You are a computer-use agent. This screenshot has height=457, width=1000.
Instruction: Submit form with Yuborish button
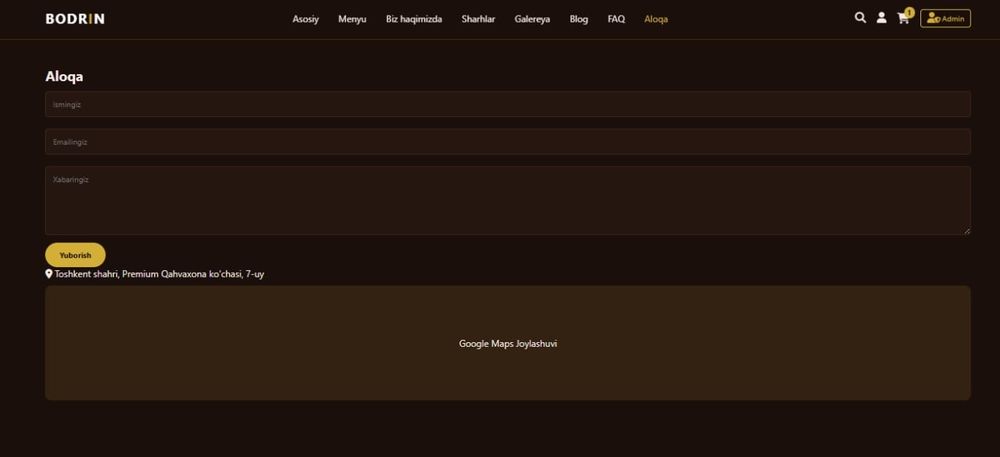(x=75, y=255)
